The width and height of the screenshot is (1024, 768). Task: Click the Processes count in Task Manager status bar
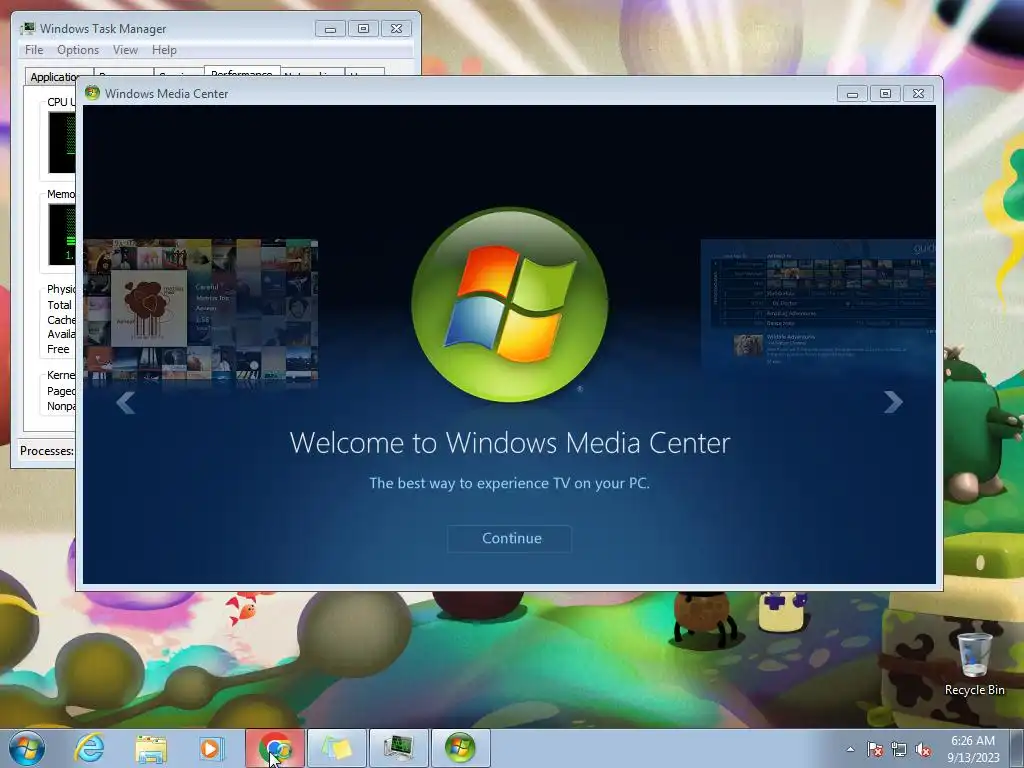[47, 451]
